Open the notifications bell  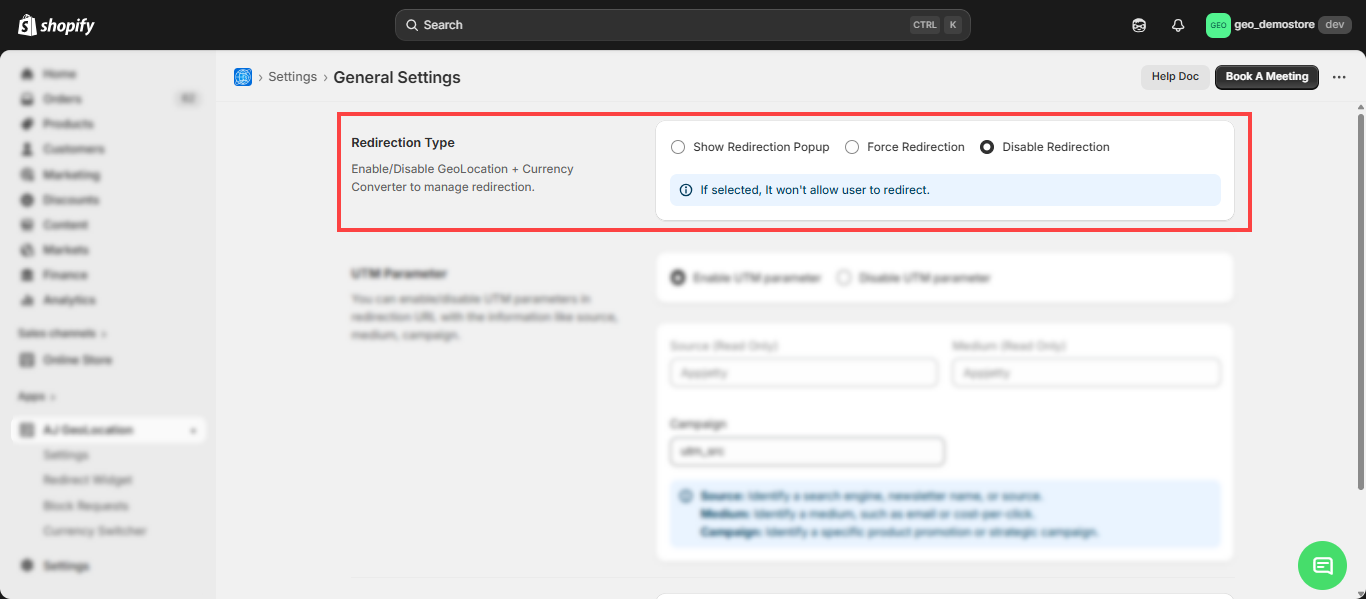(x=1178, y=25)
